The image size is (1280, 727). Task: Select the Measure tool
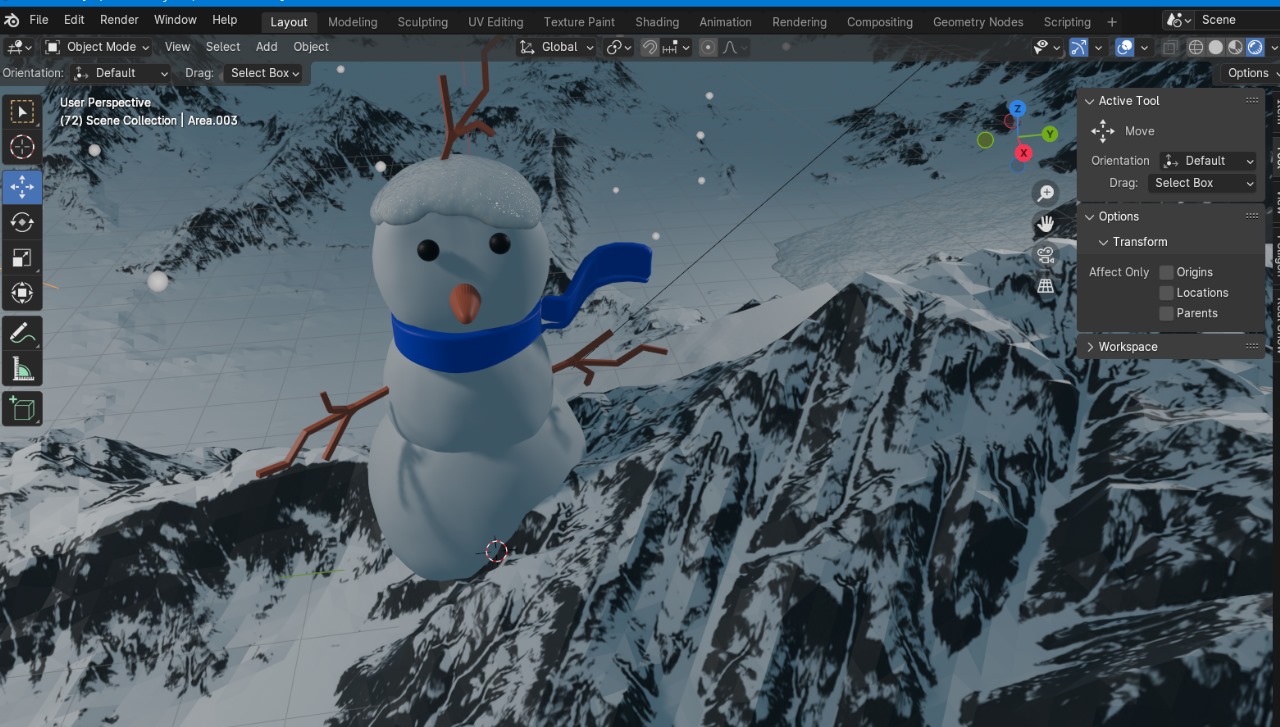[x=22, y=368]
